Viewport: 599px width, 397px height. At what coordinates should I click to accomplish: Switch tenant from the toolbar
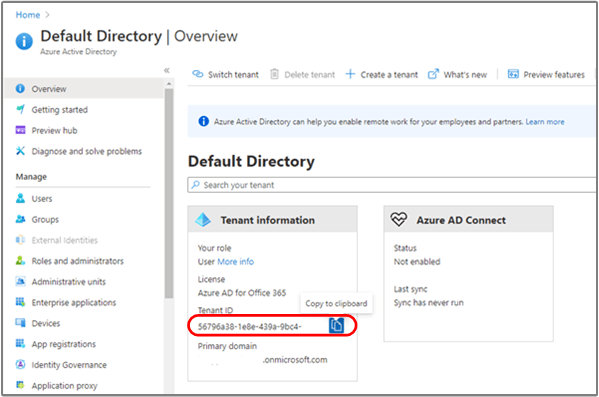coord(225,75)
